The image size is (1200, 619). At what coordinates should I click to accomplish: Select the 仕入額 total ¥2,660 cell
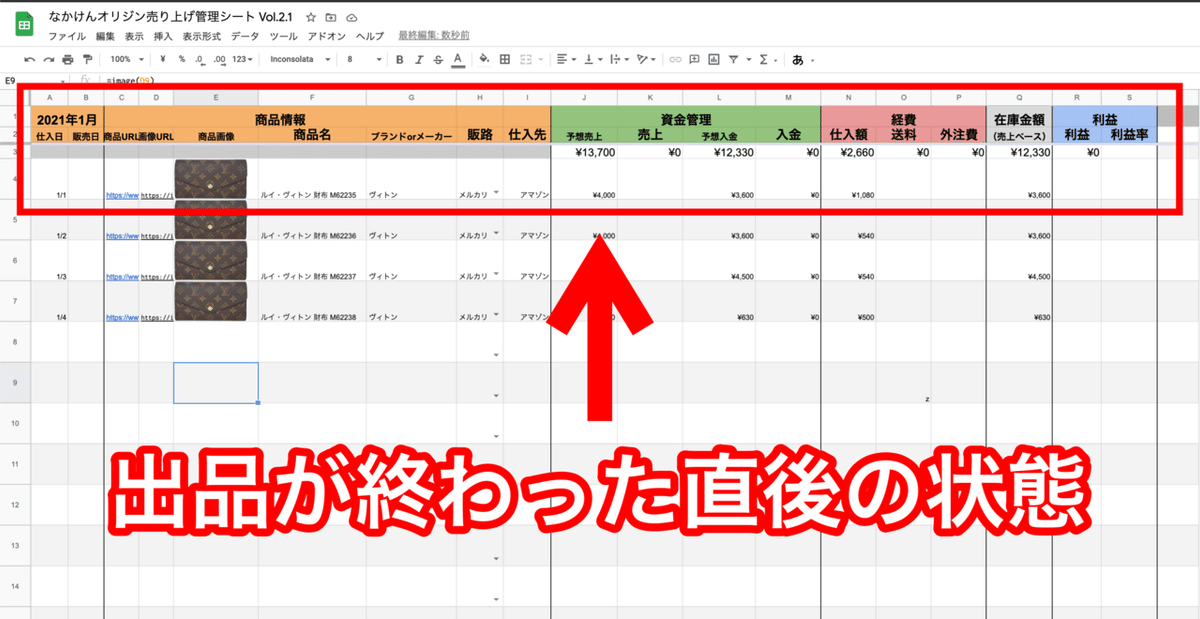[x=848, y=152]
